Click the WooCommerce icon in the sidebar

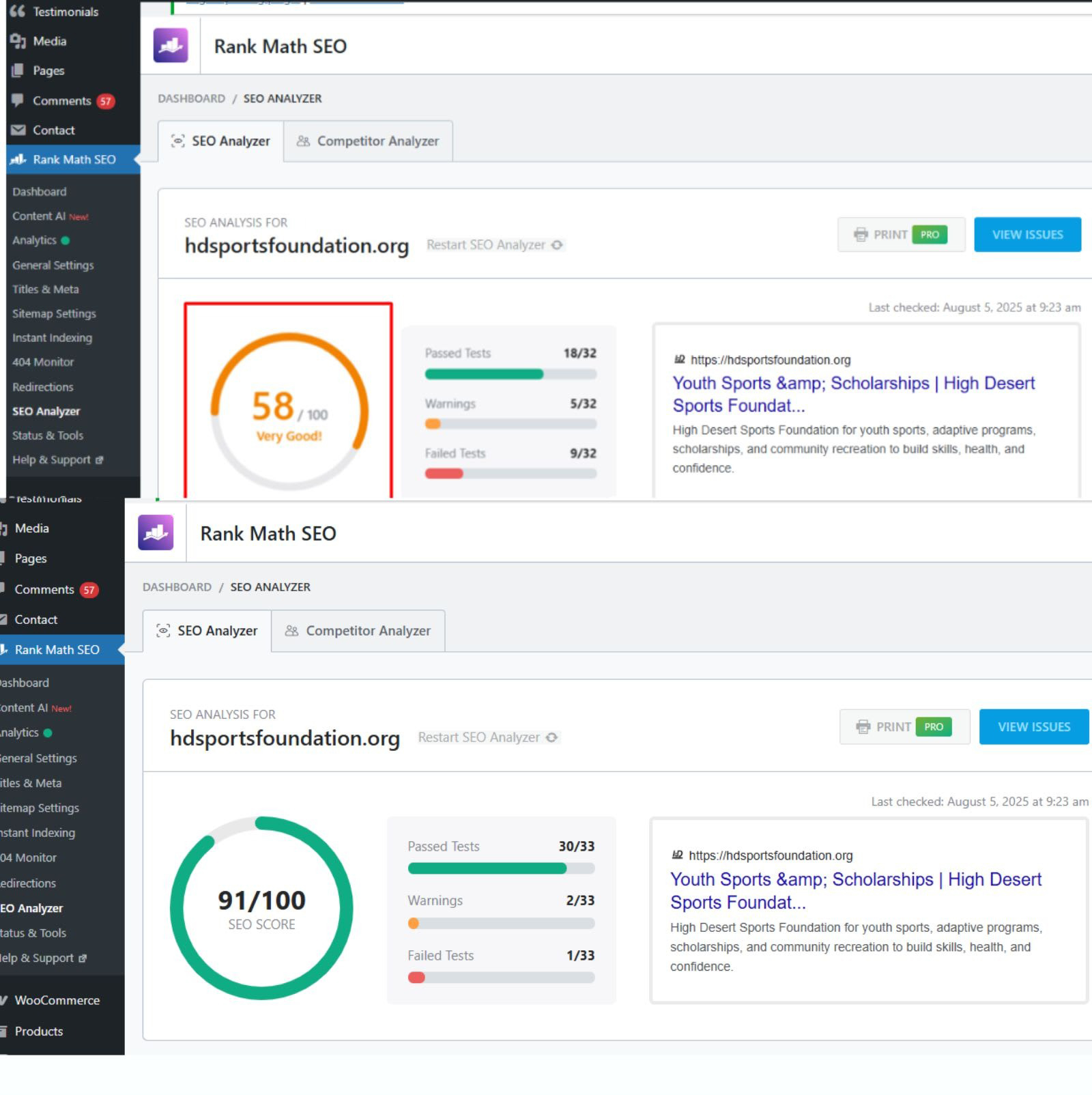pos(4,1000)
